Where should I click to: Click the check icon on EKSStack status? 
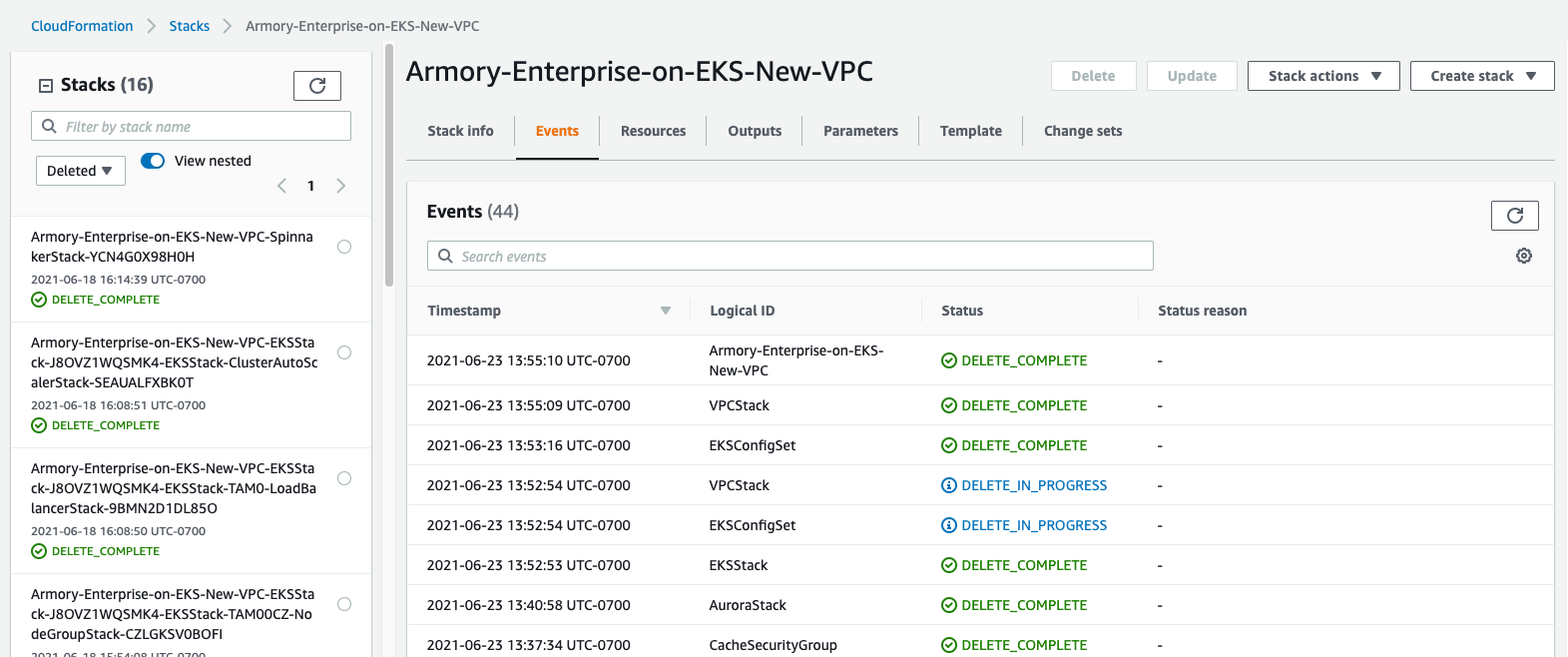point(949,565)
